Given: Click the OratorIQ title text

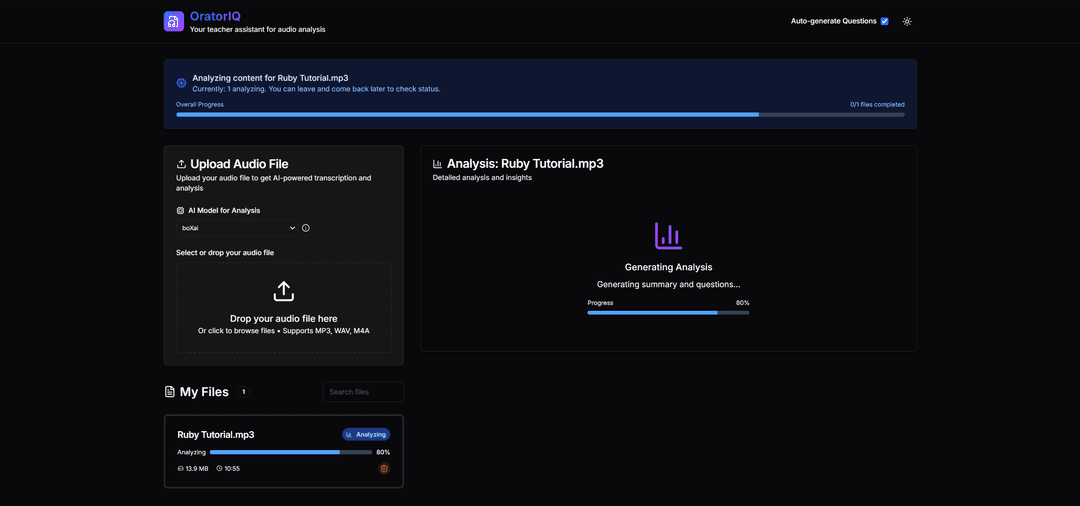Looking at the screenshot, I should coord(215,16).
